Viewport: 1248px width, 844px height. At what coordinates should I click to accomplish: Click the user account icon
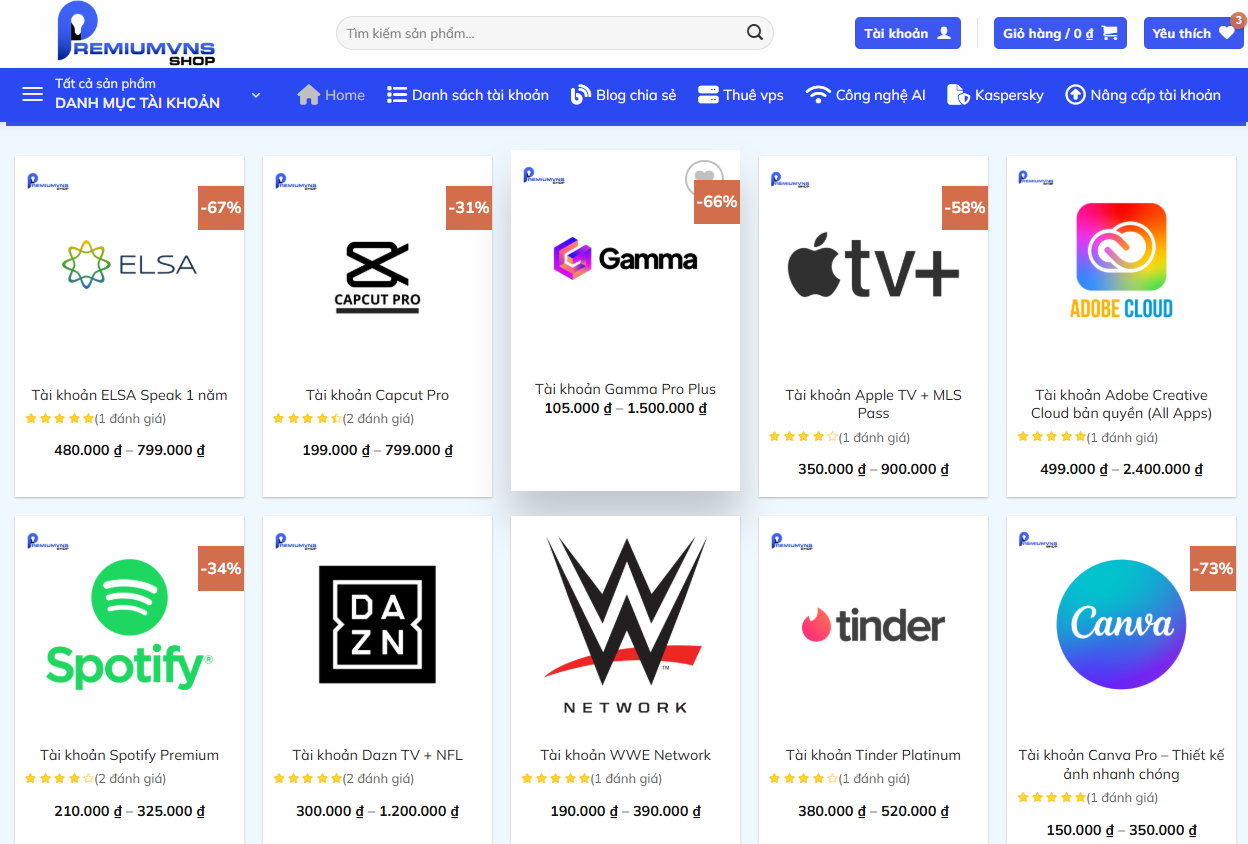tap(944, 33)
